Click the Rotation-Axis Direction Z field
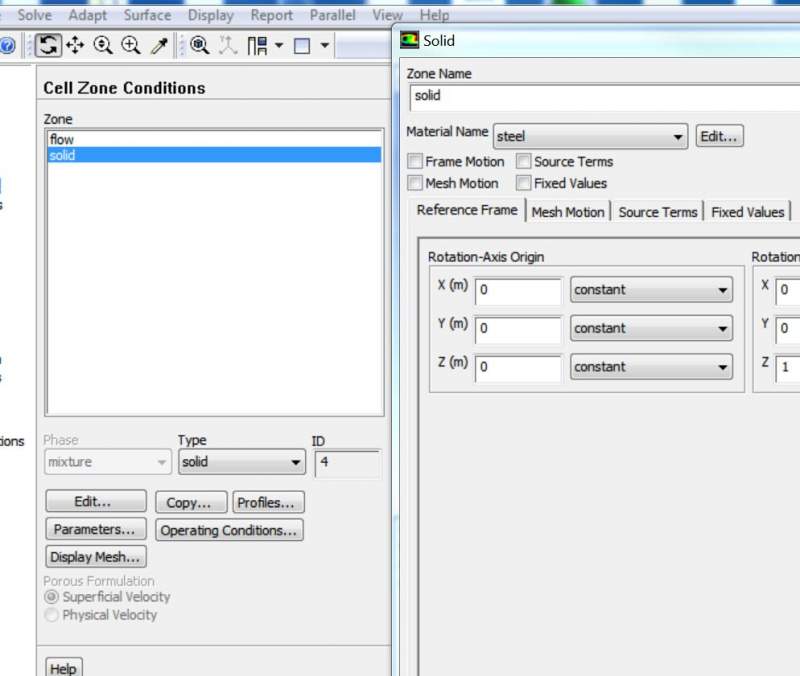 click(x=788, y=368)
